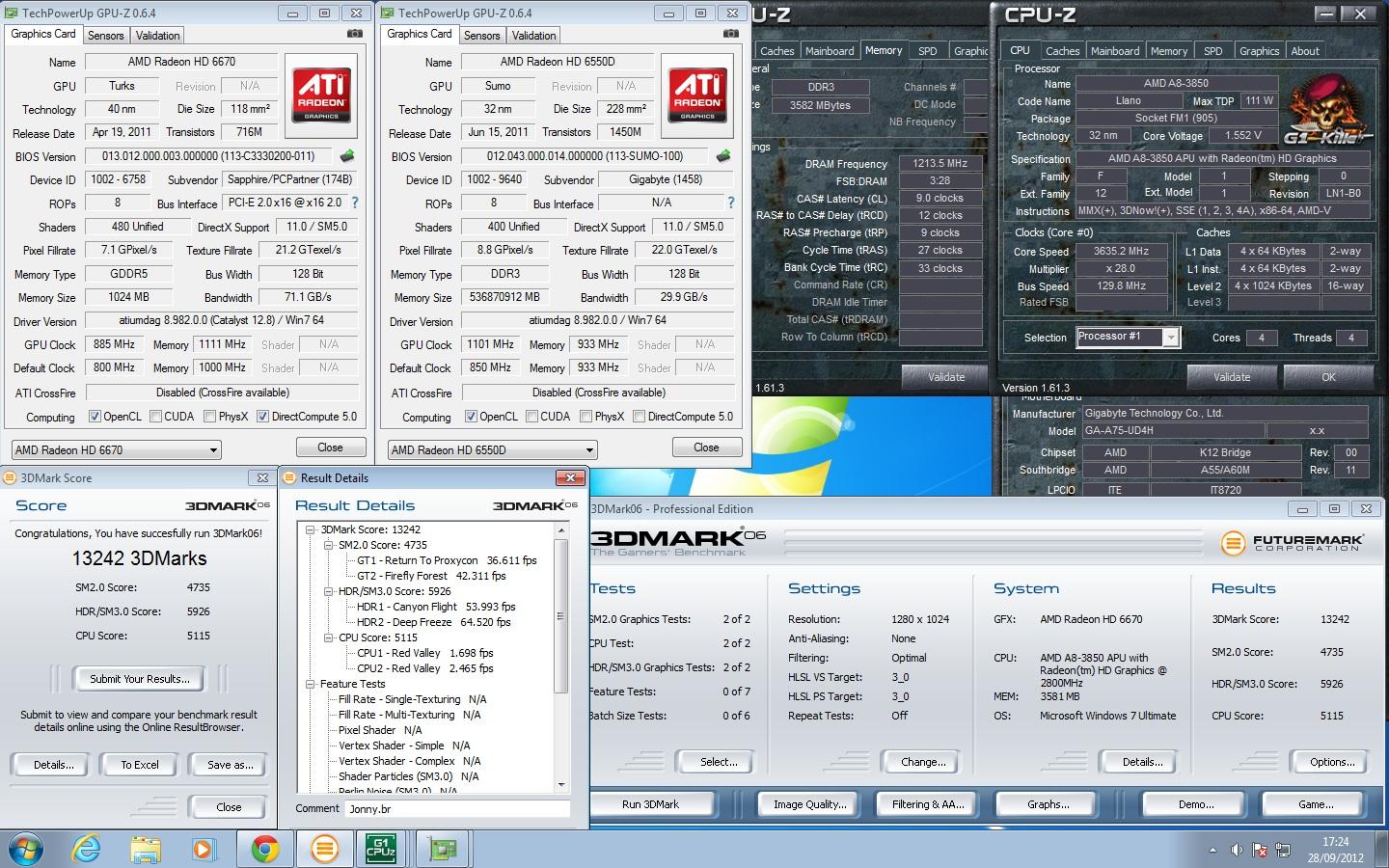Toggle DirectCompute 5.0 checkbox in HD 6550D window

tap(639, 417)
